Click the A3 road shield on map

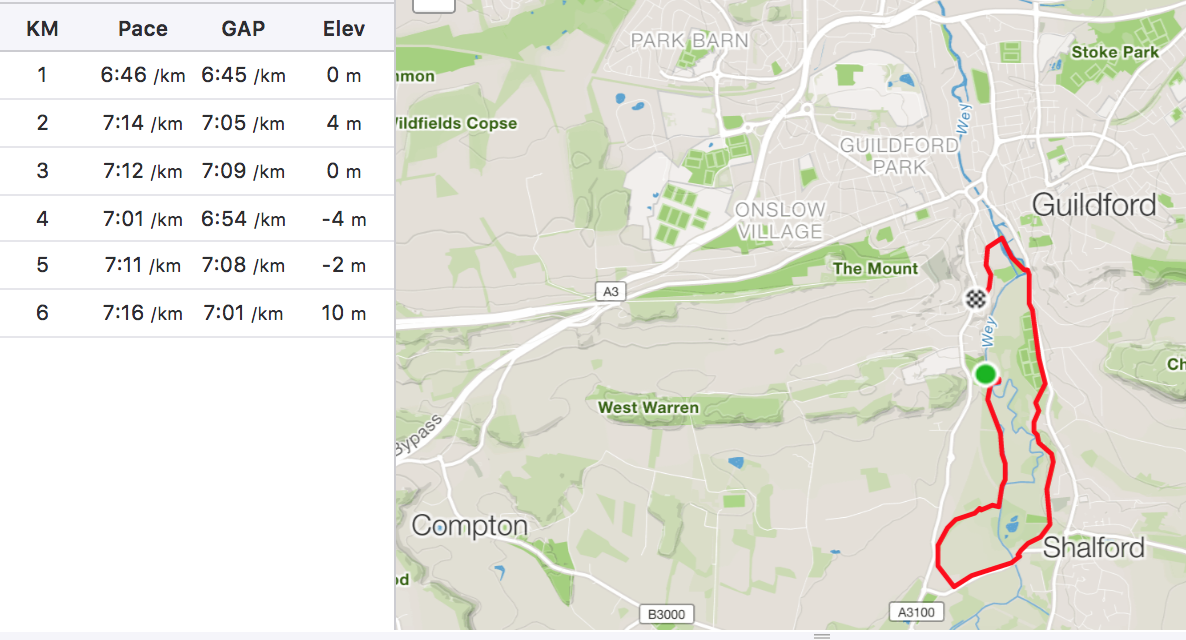pos(610,291)
